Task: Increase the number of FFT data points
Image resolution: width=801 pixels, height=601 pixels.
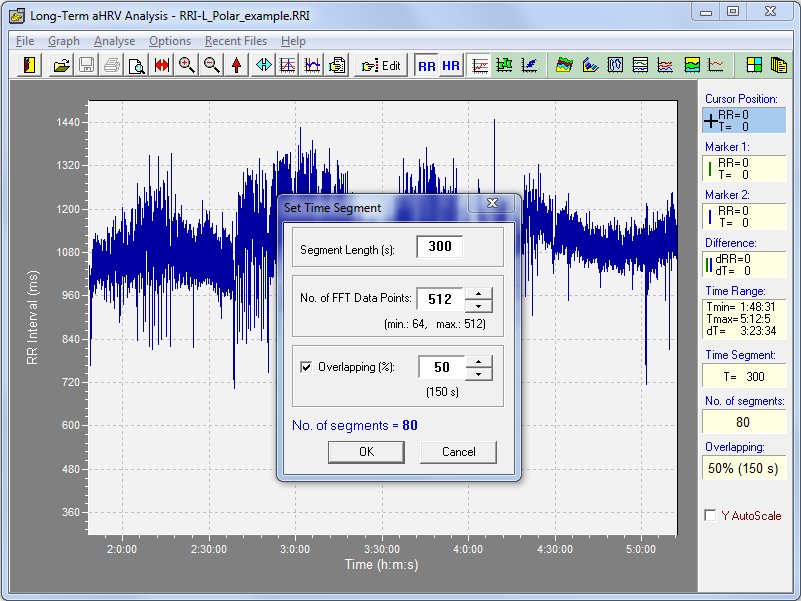Action: [480, 293]
